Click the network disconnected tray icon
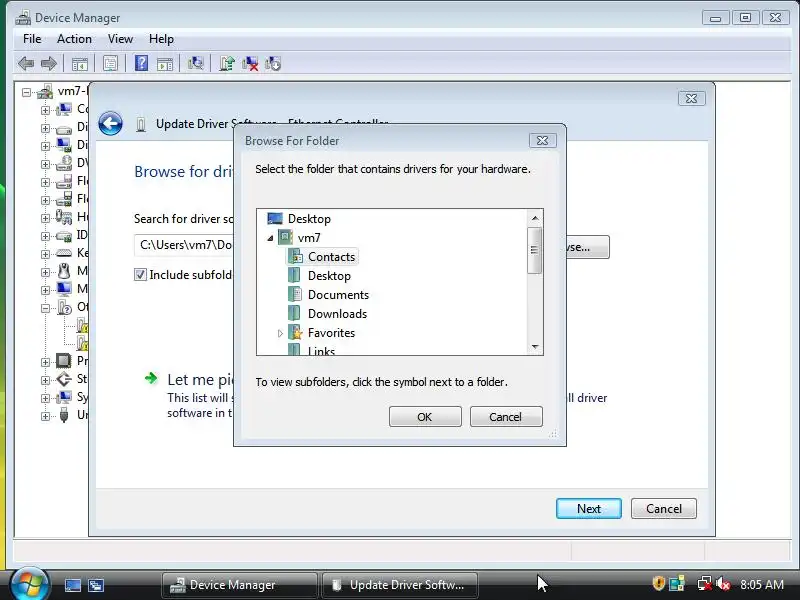The image size is (800, 600). 705,583
